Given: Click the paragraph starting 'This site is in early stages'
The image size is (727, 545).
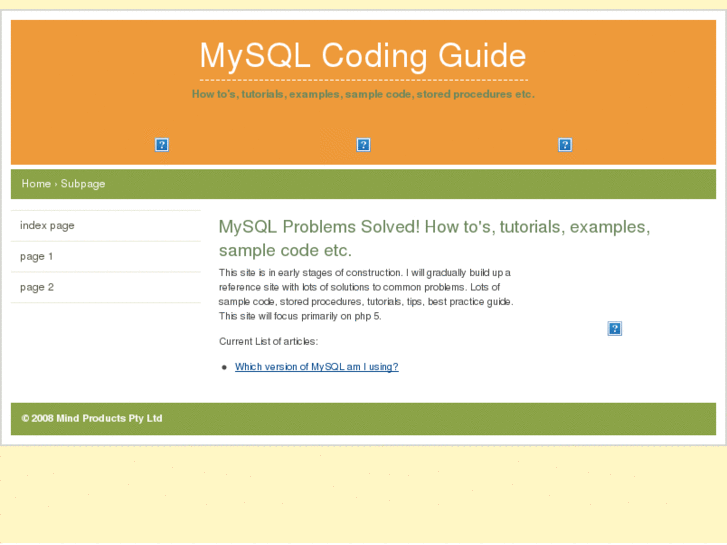Looking at the screenshot, I should click(366, 295).
